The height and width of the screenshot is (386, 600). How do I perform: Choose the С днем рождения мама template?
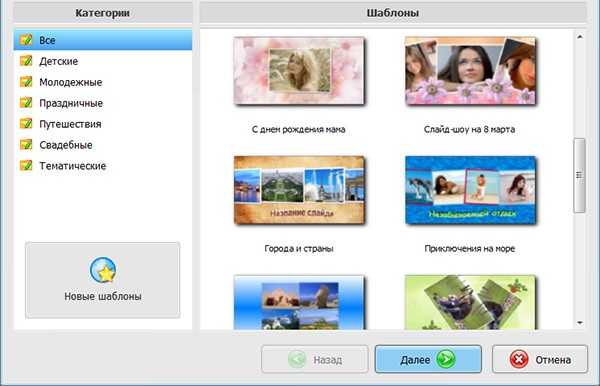click(x=299, y=71)
